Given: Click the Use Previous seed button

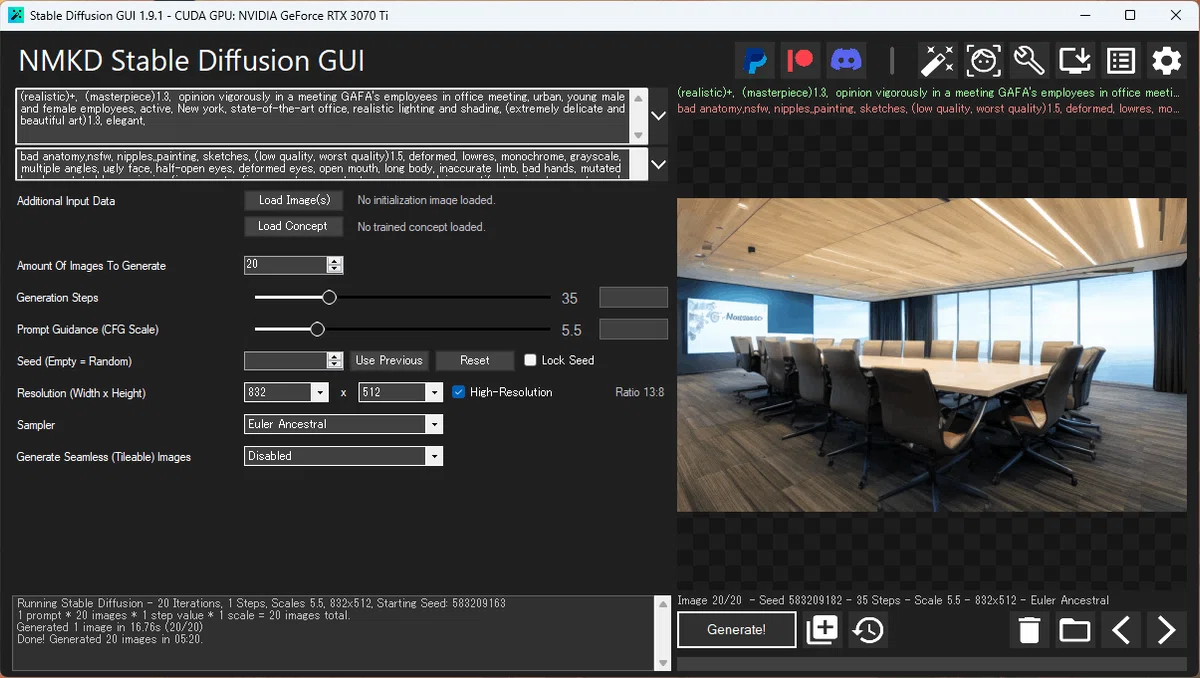Looking at the screenshot, I should pos(389,360).
